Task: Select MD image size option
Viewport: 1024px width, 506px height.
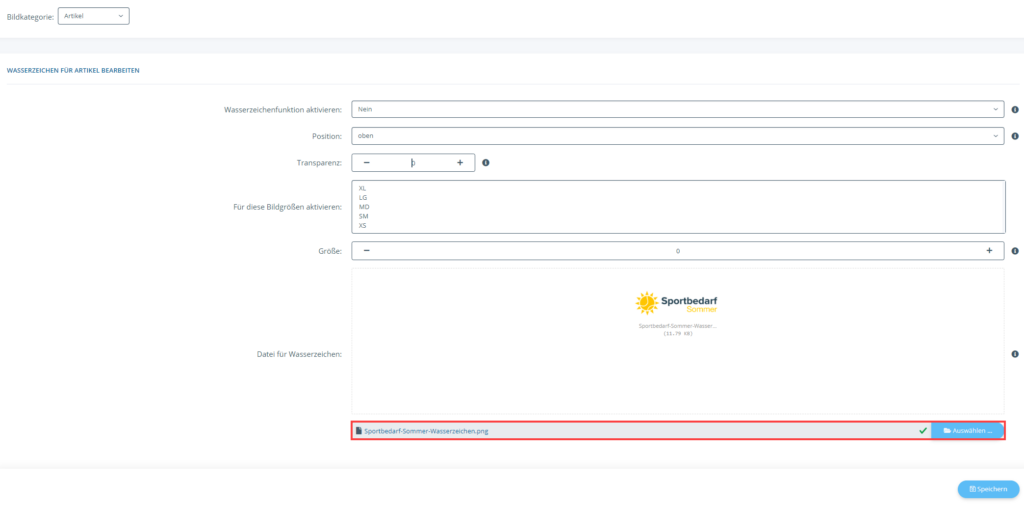Action: pyautogui.click(x=363, y=207)
